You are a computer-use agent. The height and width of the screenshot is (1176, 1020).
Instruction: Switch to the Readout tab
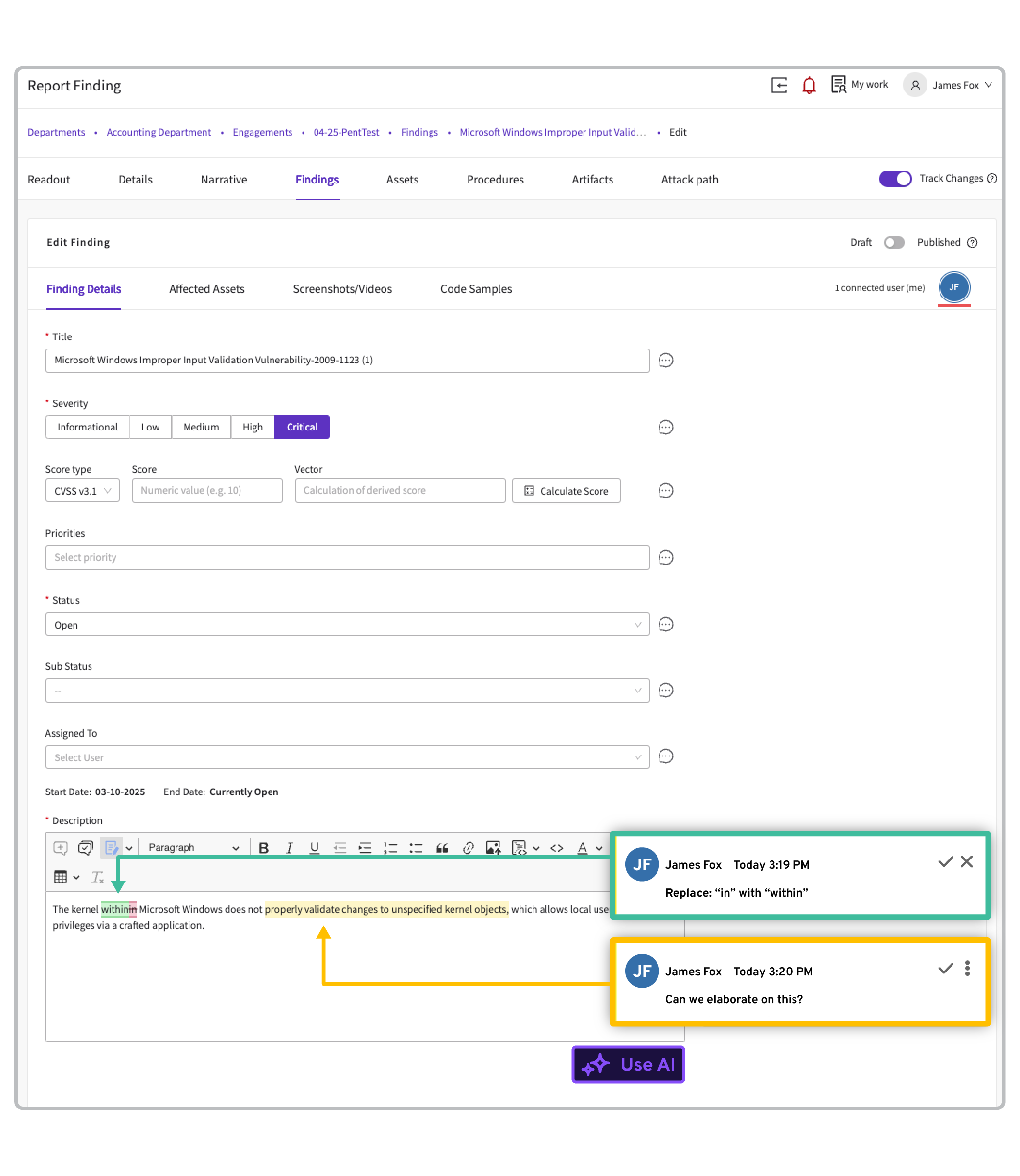tap(49, 180)
